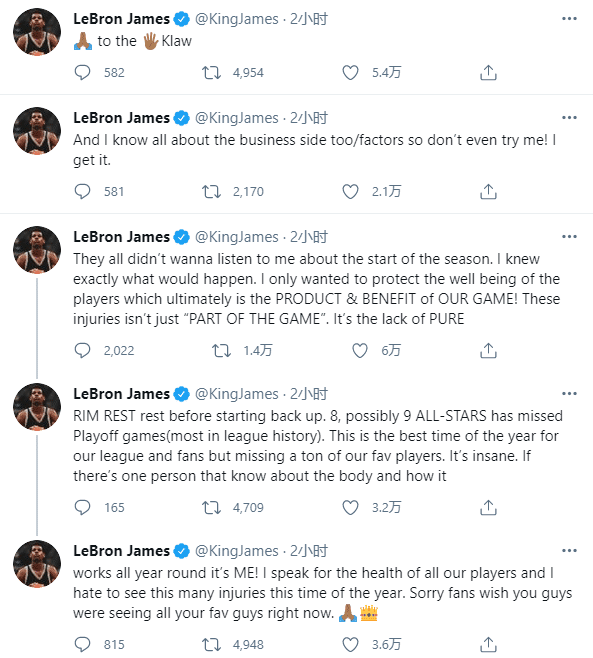The width and height of the screenshot is (593, 658).
Task: Open LeBron James avatar on the 'RIM REST' tweet
Action: [37, 407]
